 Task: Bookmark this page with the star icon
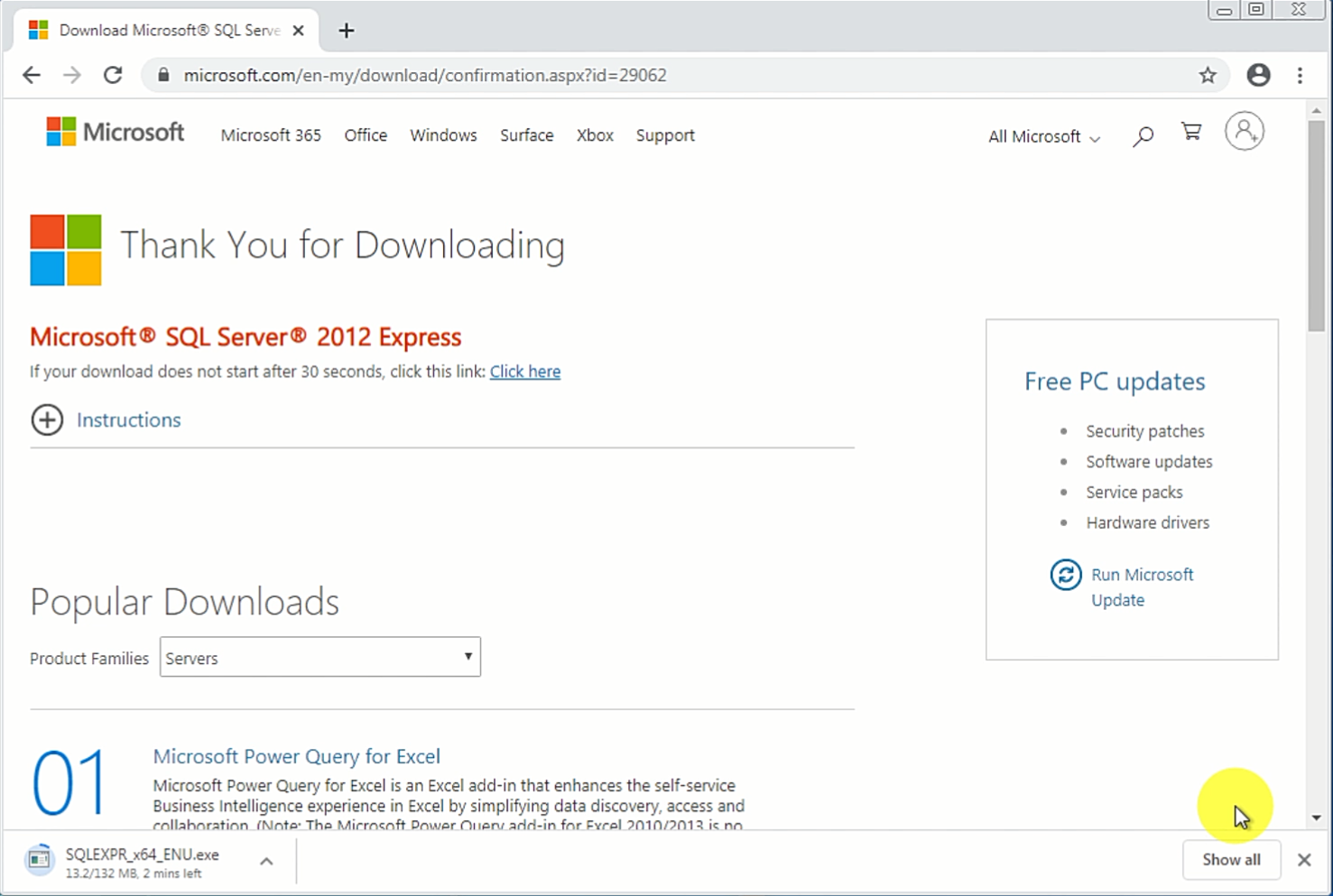tap(1208, 75)
